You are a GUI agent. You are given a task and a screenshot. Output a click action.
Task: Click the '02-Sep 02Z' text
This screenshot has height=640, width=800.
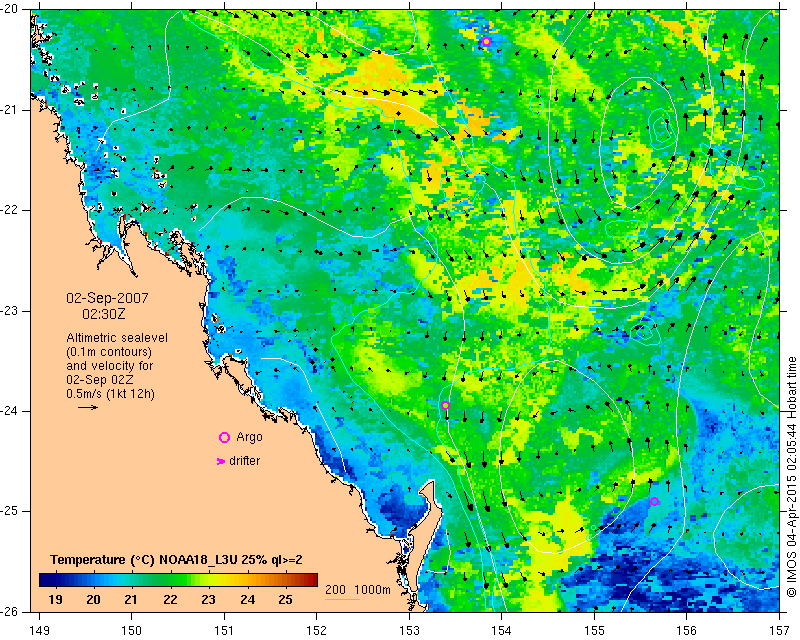(102, 380)
